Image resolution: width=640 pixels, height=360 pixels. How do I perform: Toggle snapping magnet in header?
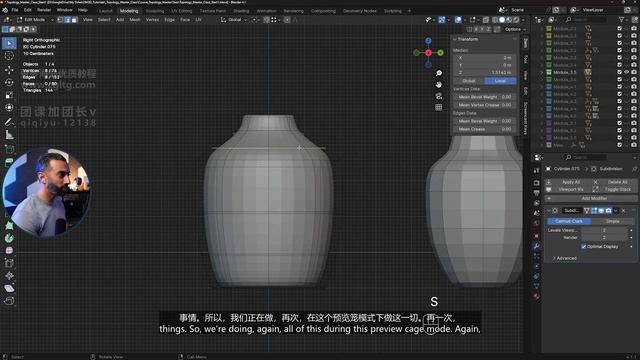tap(266, 20)
